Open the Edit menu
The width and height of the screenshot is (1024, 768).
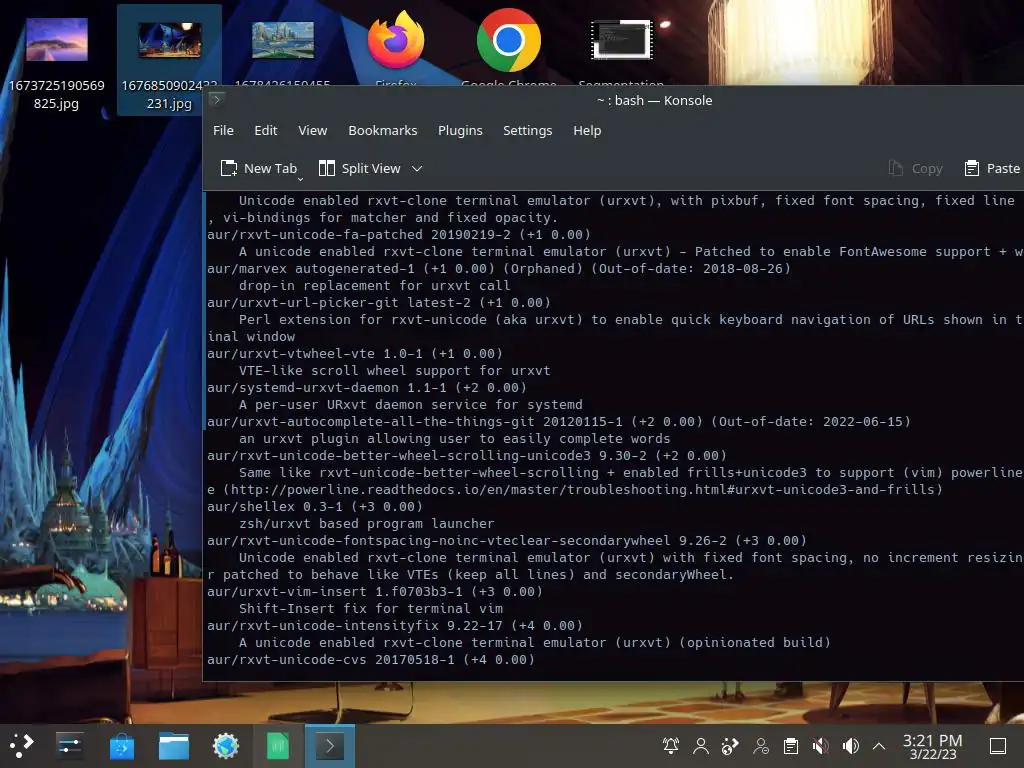pyautogui.click(x=266, y=131)
